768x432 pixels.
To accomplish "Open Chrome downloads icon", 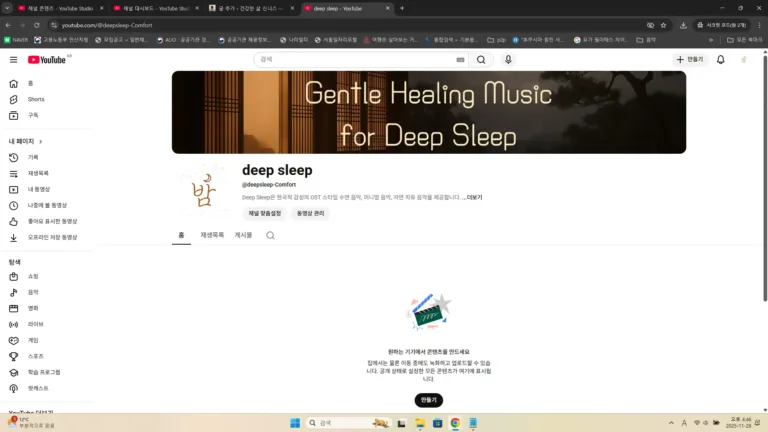I will coord(683,25).
